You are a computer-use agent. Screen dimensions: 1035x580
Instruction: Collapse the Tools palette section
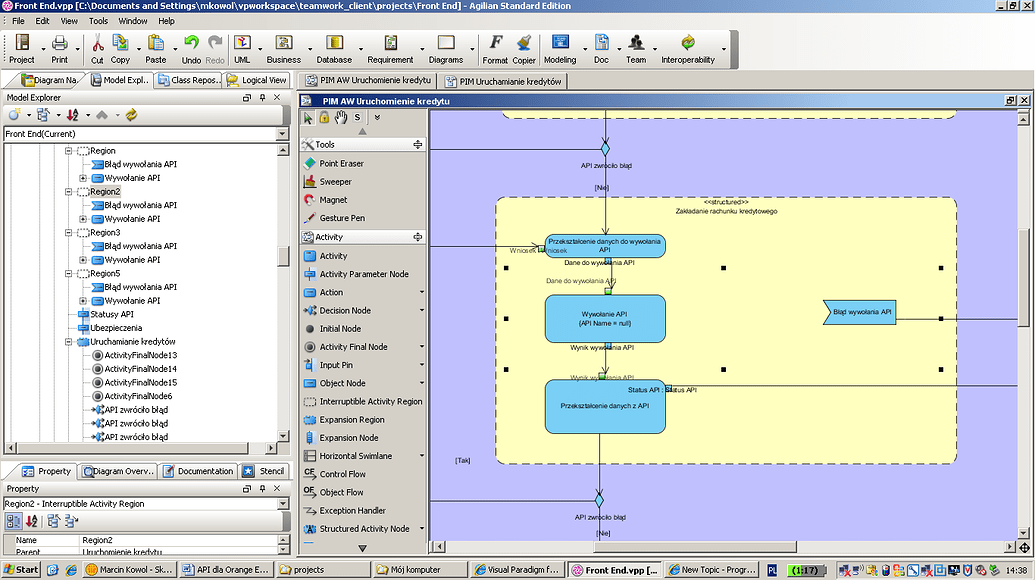click(x=418, y=145)
